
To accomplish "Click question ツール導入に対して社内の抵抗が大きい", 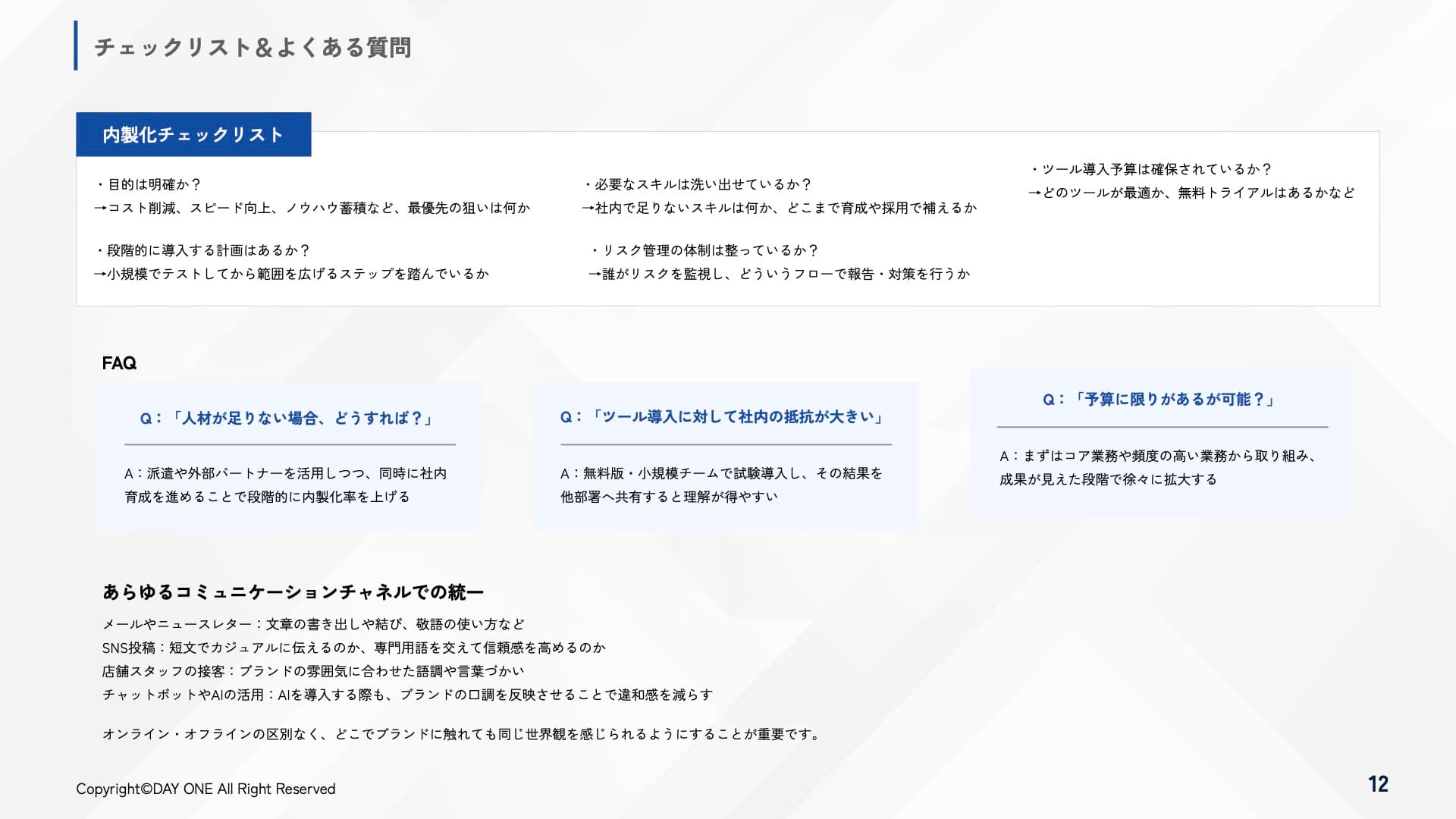I will coord(724,416).
